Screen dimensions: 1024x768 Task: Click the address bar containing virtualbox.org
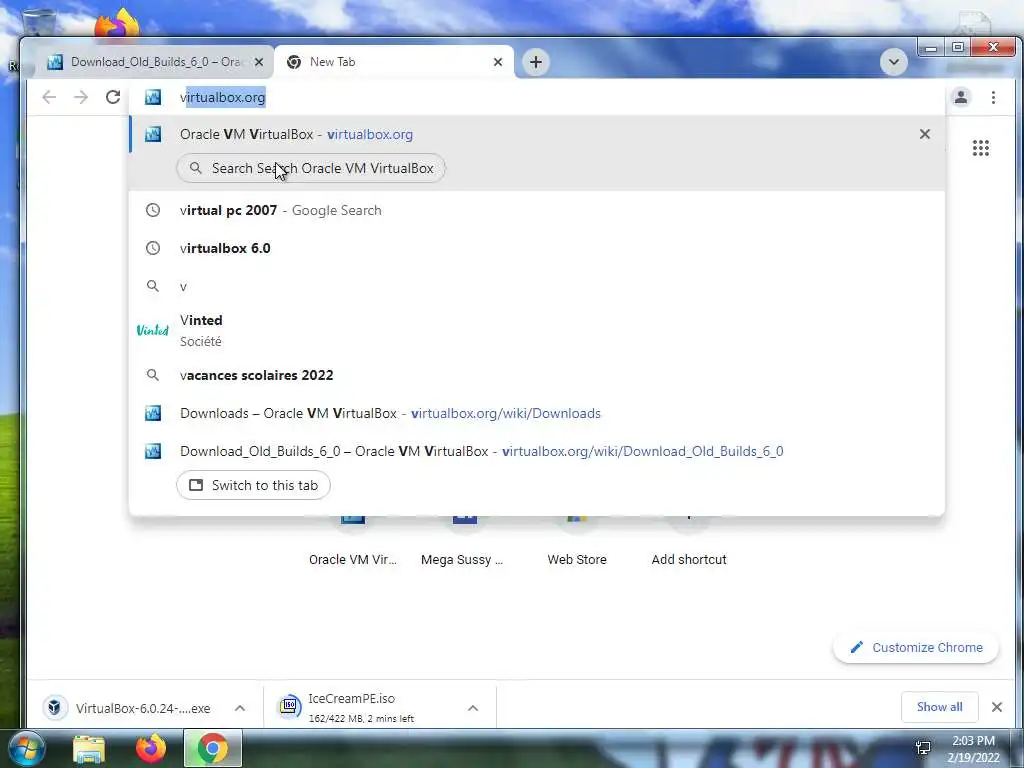pos(537,97)
